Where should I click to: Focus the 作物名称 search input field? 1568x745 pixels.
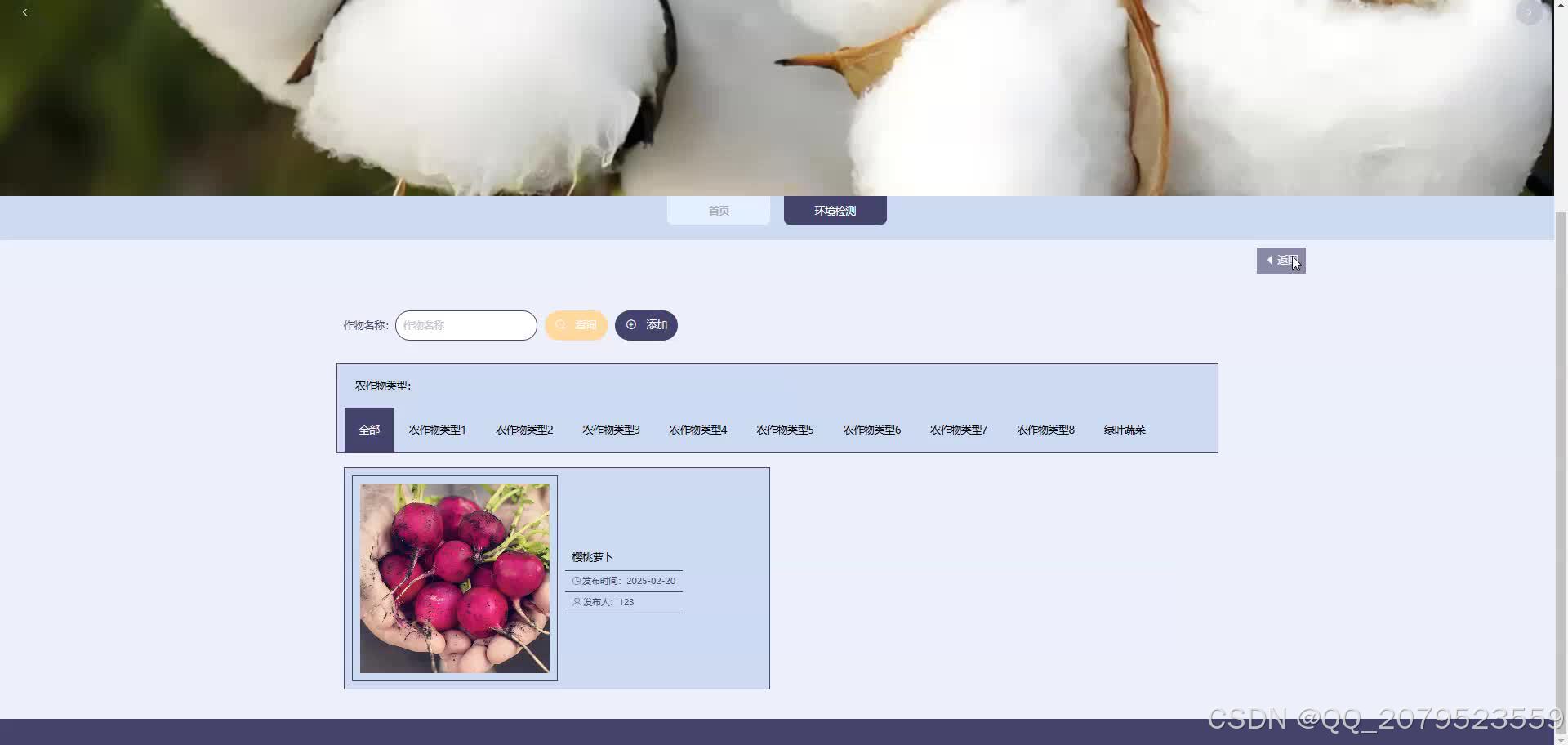[x=466, y=325]
